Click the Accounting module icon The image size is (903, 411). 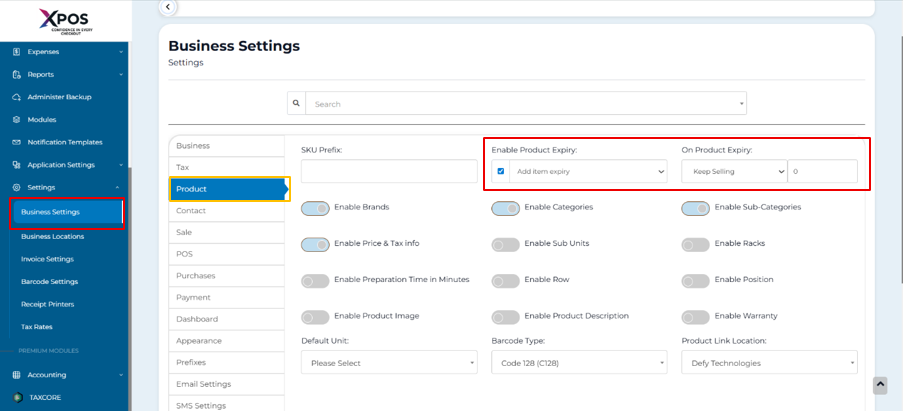click(x=16, y=375)
